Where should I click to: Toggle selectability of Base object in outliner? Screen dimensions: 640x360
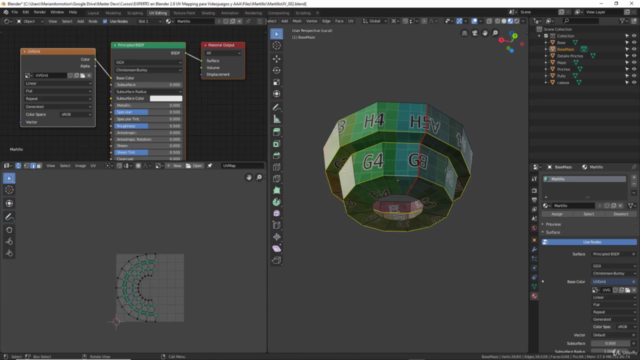pyautogui.click(x=627, y=42)
